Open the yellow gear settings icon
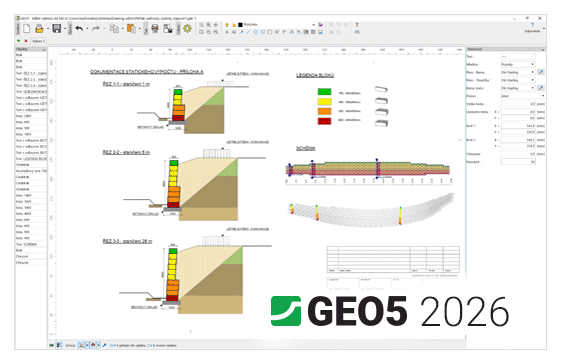Image resolution: width=561 pixels, height=362 pixels. (x=187, y=29)
